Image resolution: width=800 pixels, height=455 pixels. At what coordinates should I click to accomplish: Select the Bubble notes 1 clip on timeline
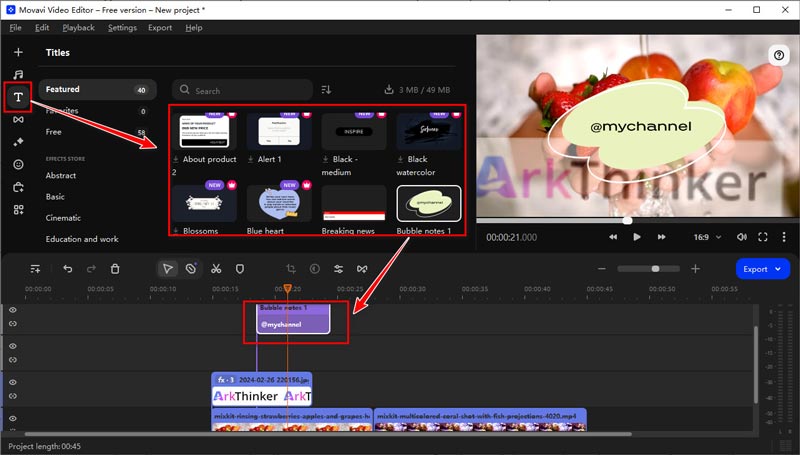293,319
